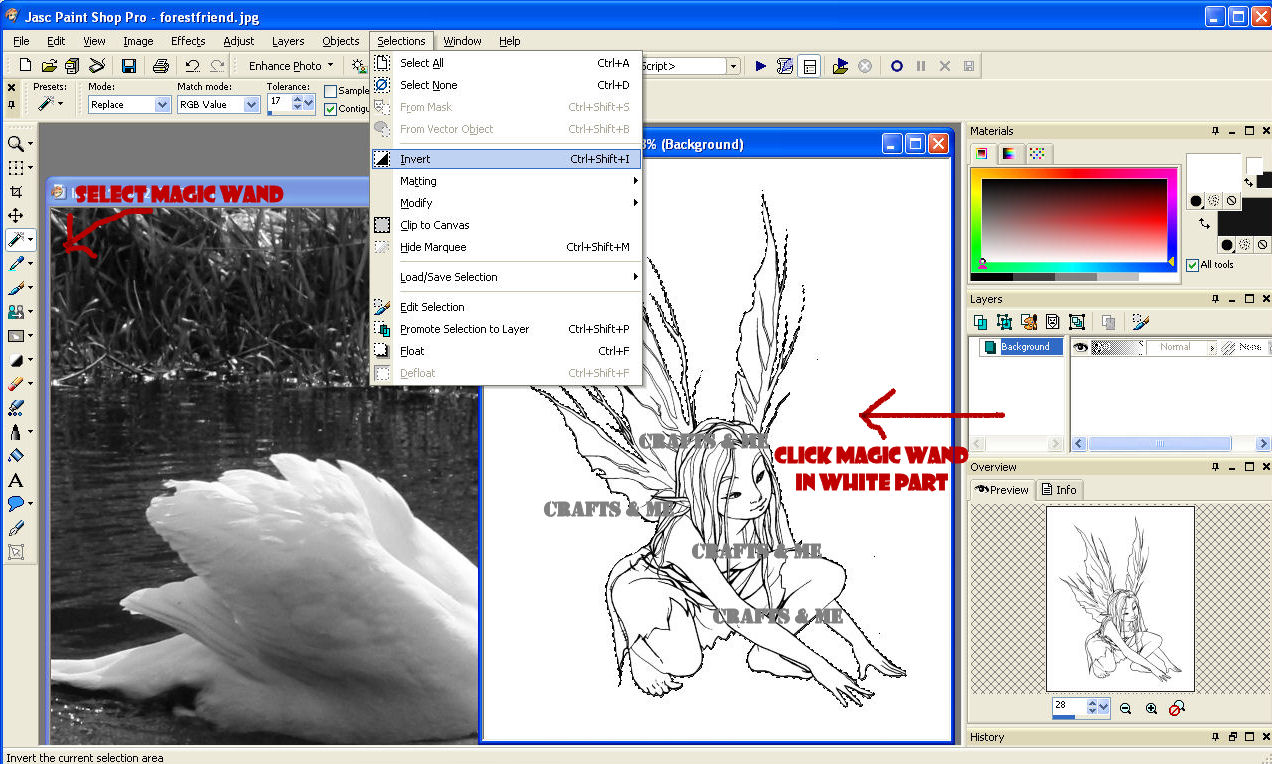Viewport: 1272px width, 764px height.
Task: Toggle the Sample merged checkbox
Action: pos(331,91)
